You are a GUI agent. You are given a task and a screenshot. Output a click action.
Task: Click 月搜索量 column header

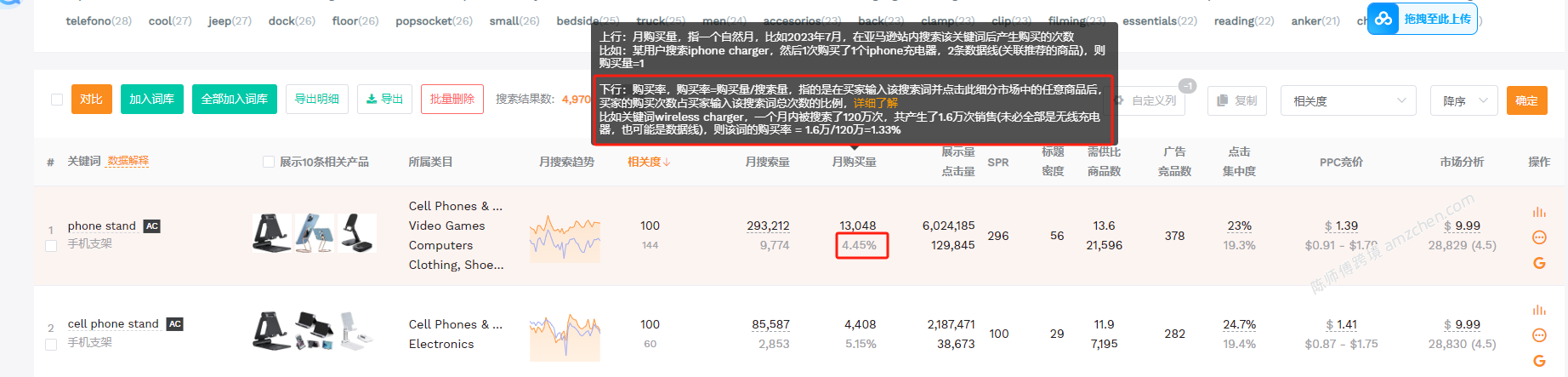pyautogui.click(x=767, y=162)
